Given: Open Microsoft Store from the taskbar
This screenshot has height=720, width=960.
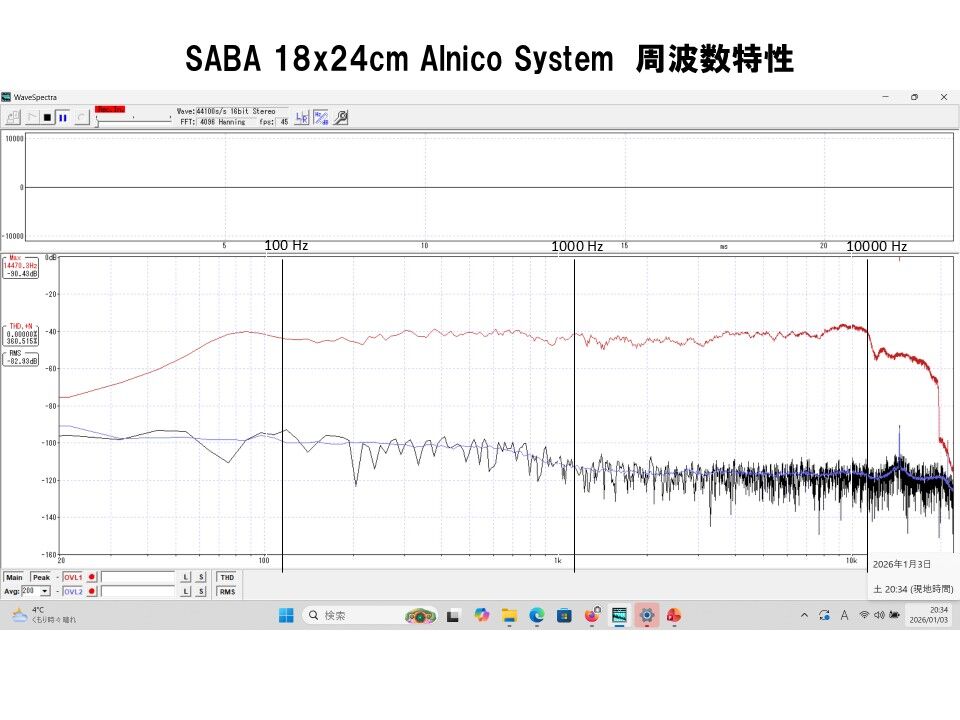Looking at the screenshot, I should (x=564, y=615).
